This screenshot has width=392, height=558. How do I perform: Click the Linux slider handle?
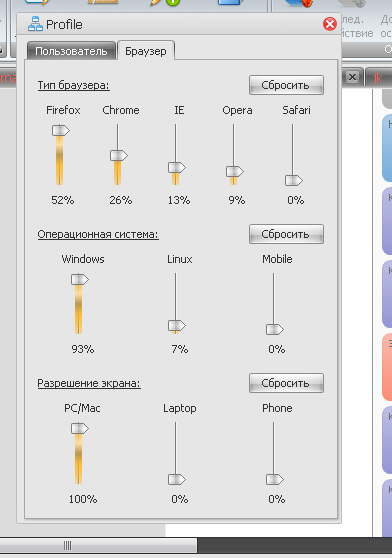click(177, 325)
